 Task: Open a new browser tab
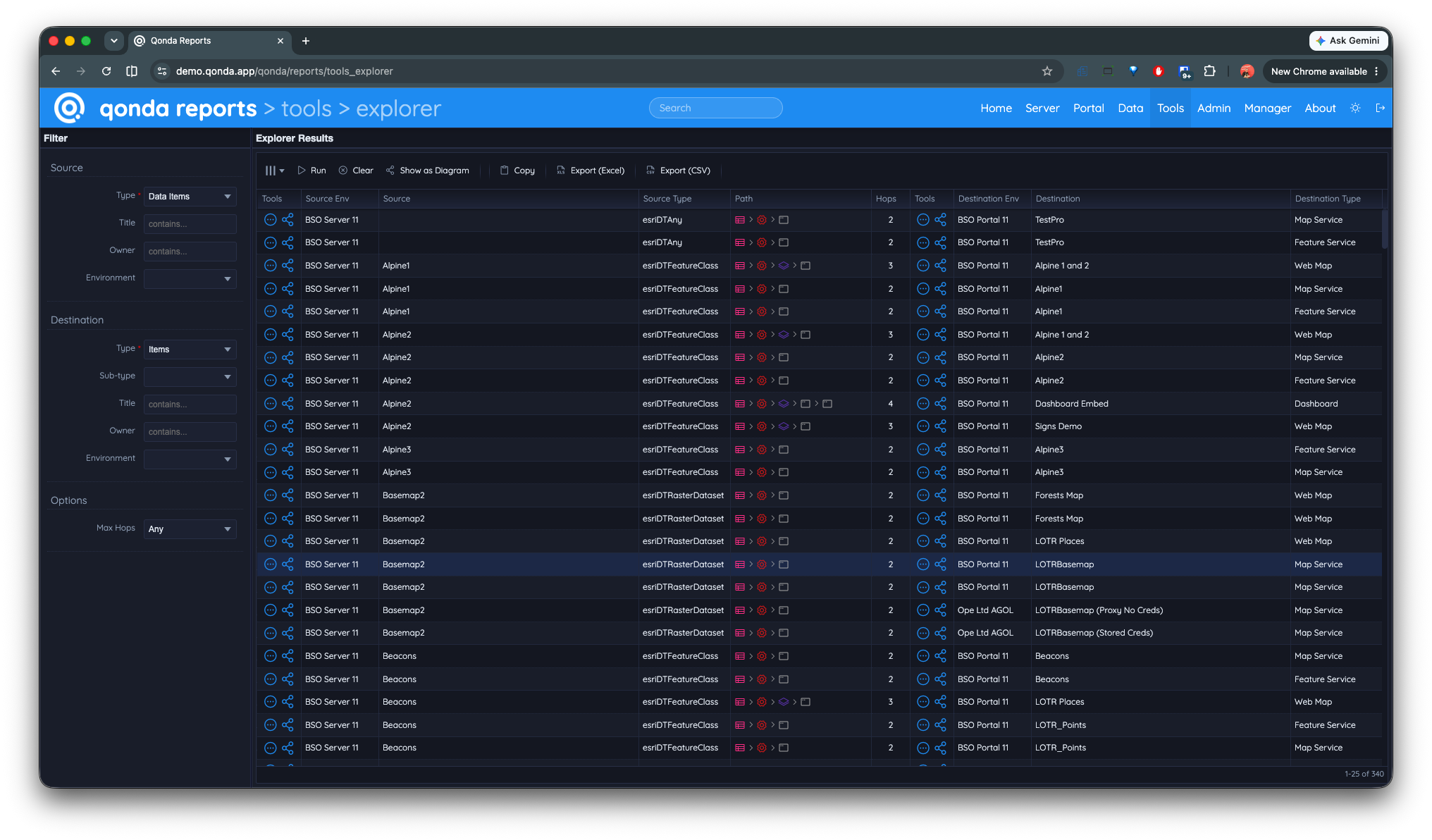(x=306, y=41)
